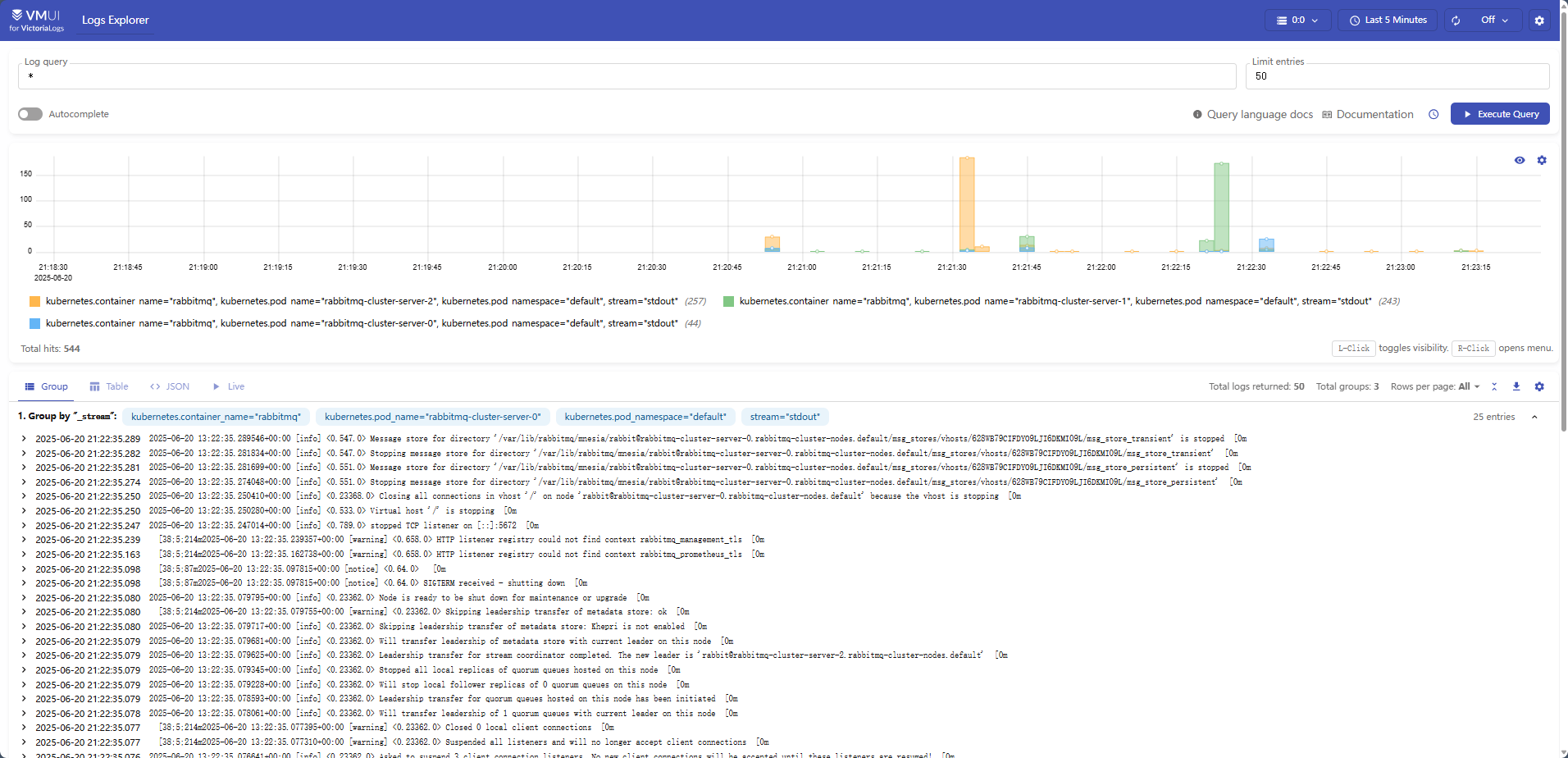The height and width of the screenshot is (758, 1568).
Task: Toggle graph visibility with the eye icon
Action: tap(1520, 160)
